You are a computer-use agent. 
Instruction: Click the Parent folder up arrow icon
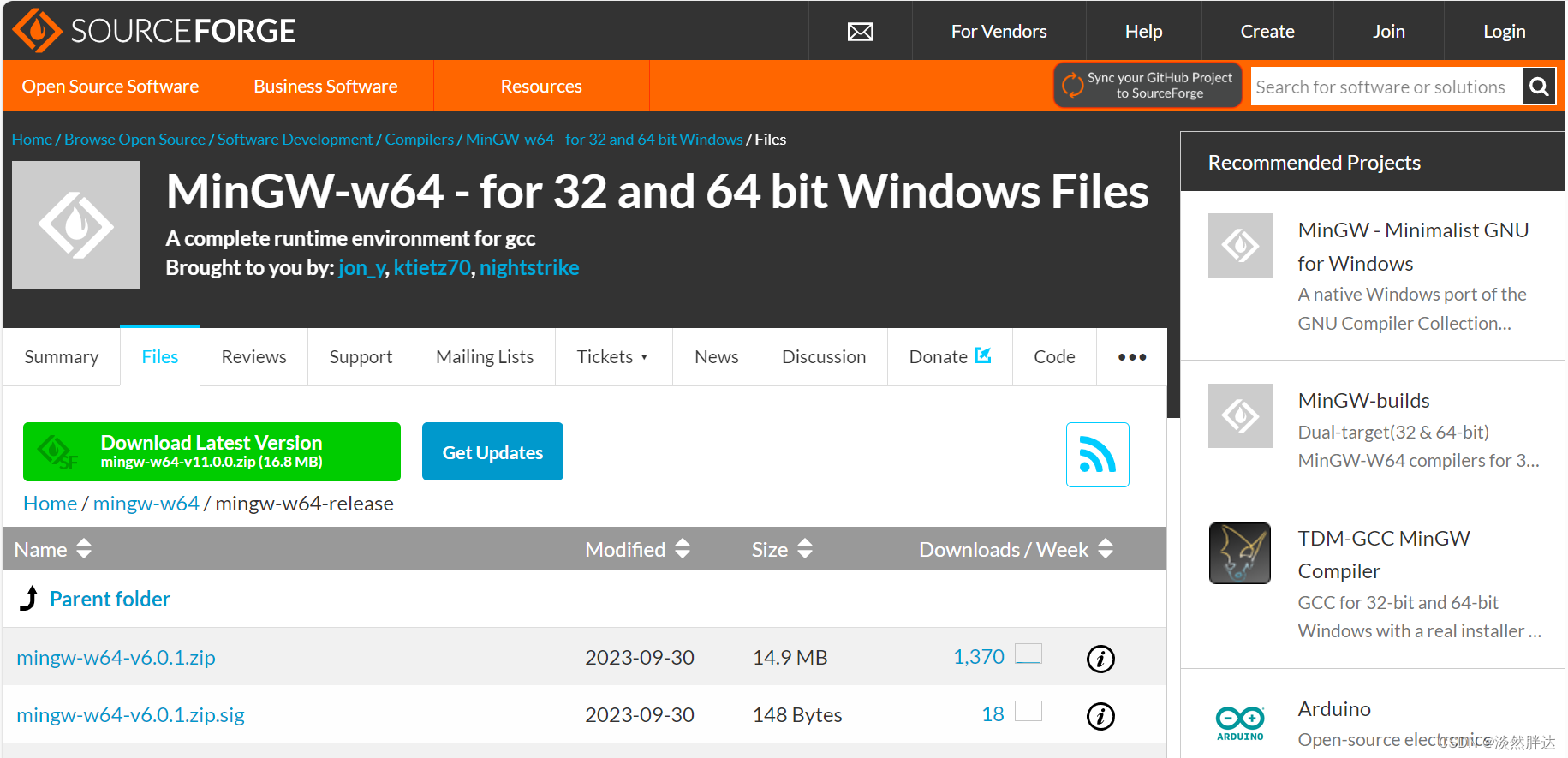pyautogui.click(x=29, y=598)
